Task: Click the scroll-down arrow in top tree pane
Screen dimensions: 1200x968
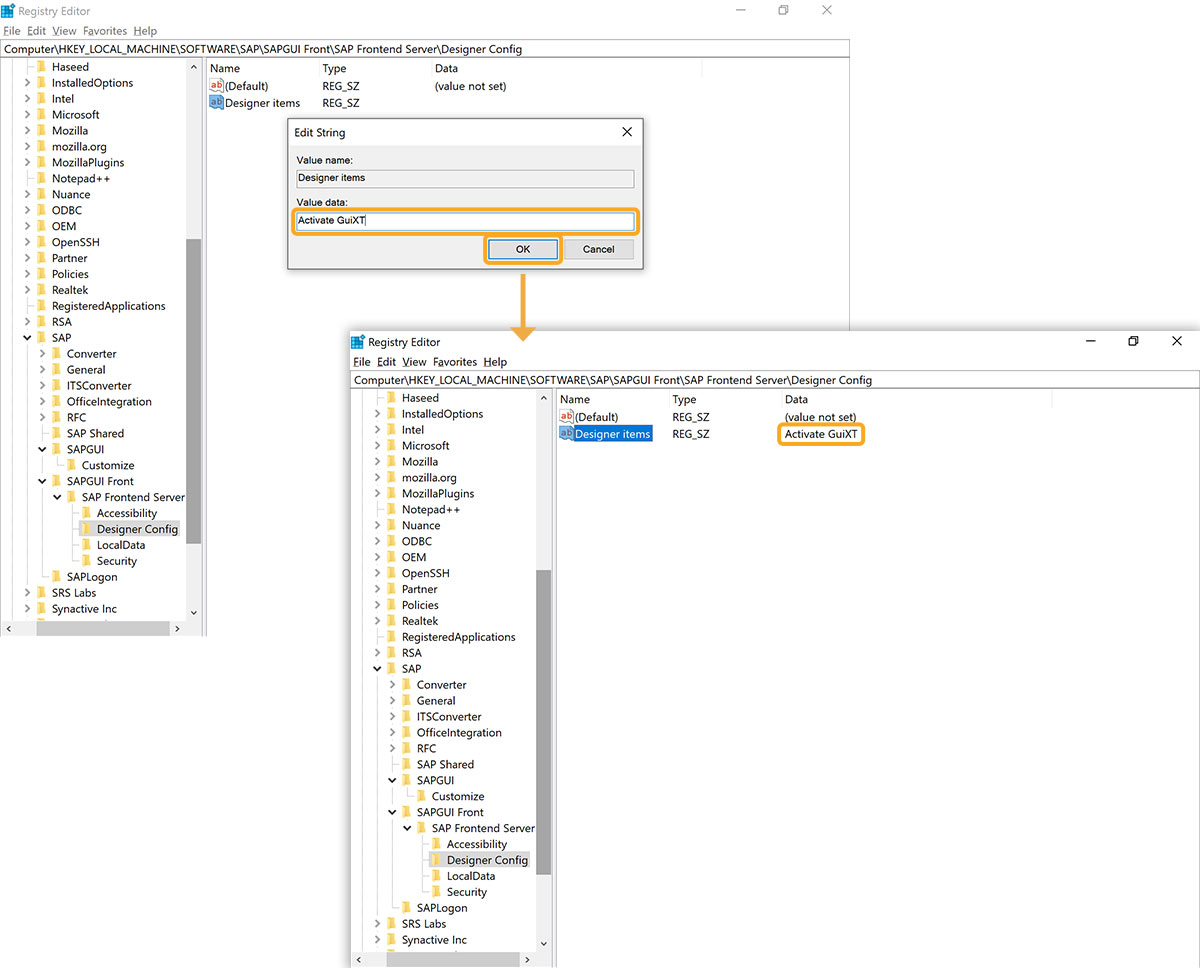Action: (193, 613)
